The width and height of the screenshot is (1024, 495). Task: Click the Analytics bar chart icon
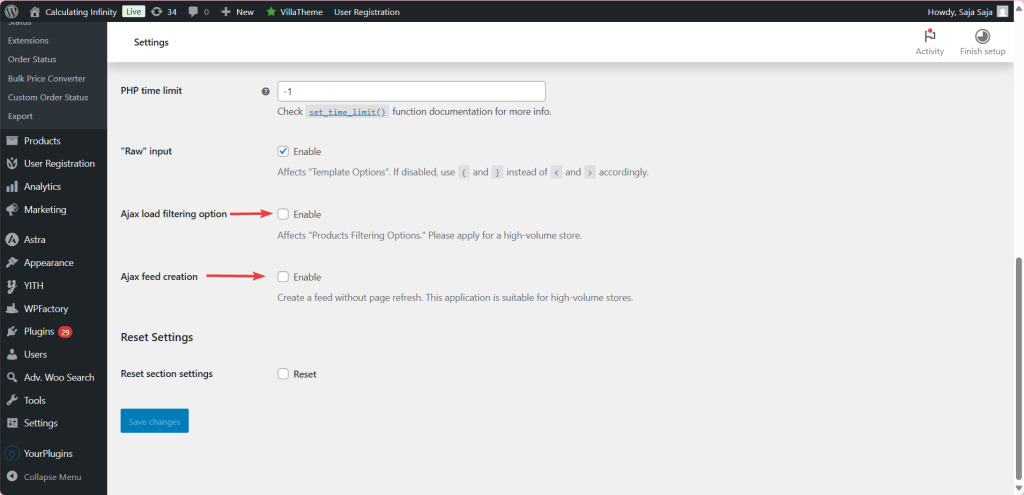[12, 187]
